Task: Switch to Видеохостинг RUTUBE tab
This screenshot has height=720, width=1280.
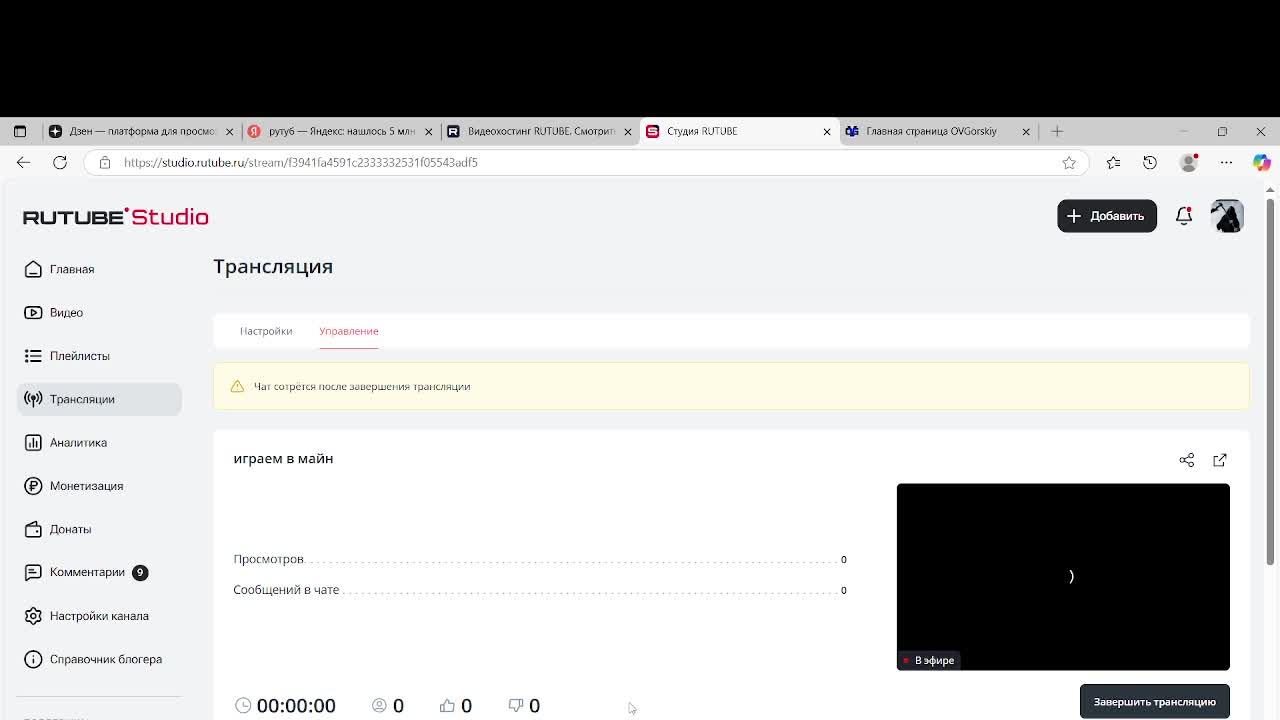Action: pos(540,131)
